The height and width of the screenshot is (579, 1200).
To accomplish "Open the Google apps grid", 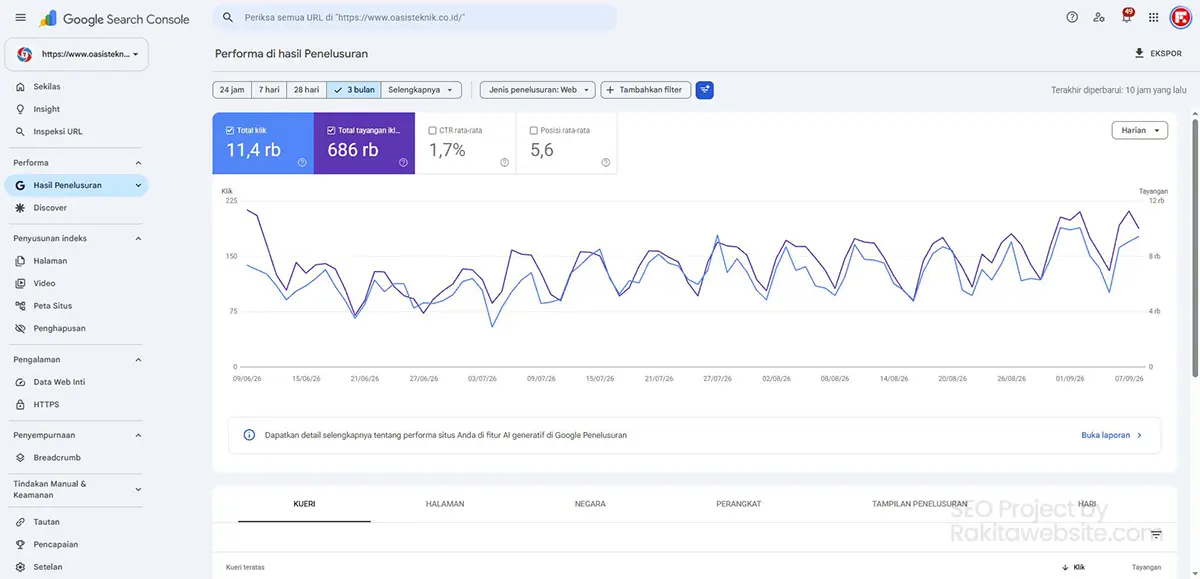I will (x=1153, y=17).
